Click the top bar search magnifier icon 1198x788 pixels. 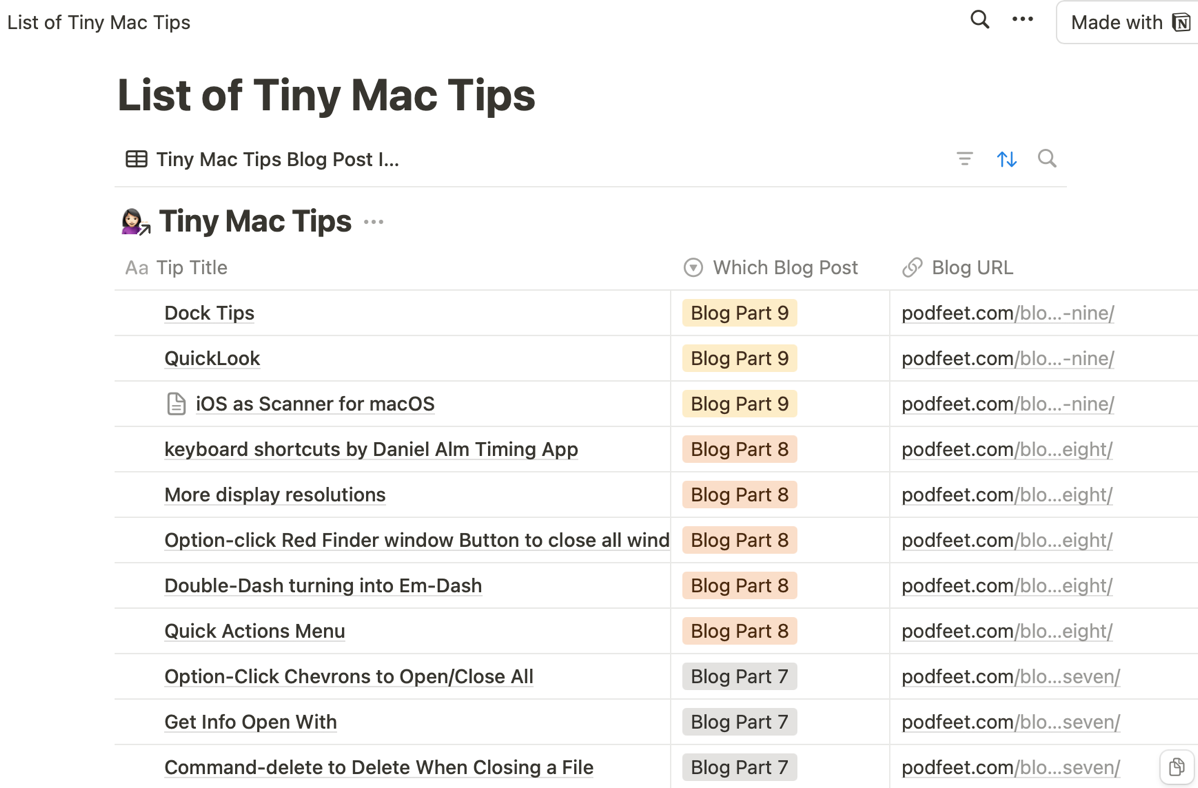(979, 20)
